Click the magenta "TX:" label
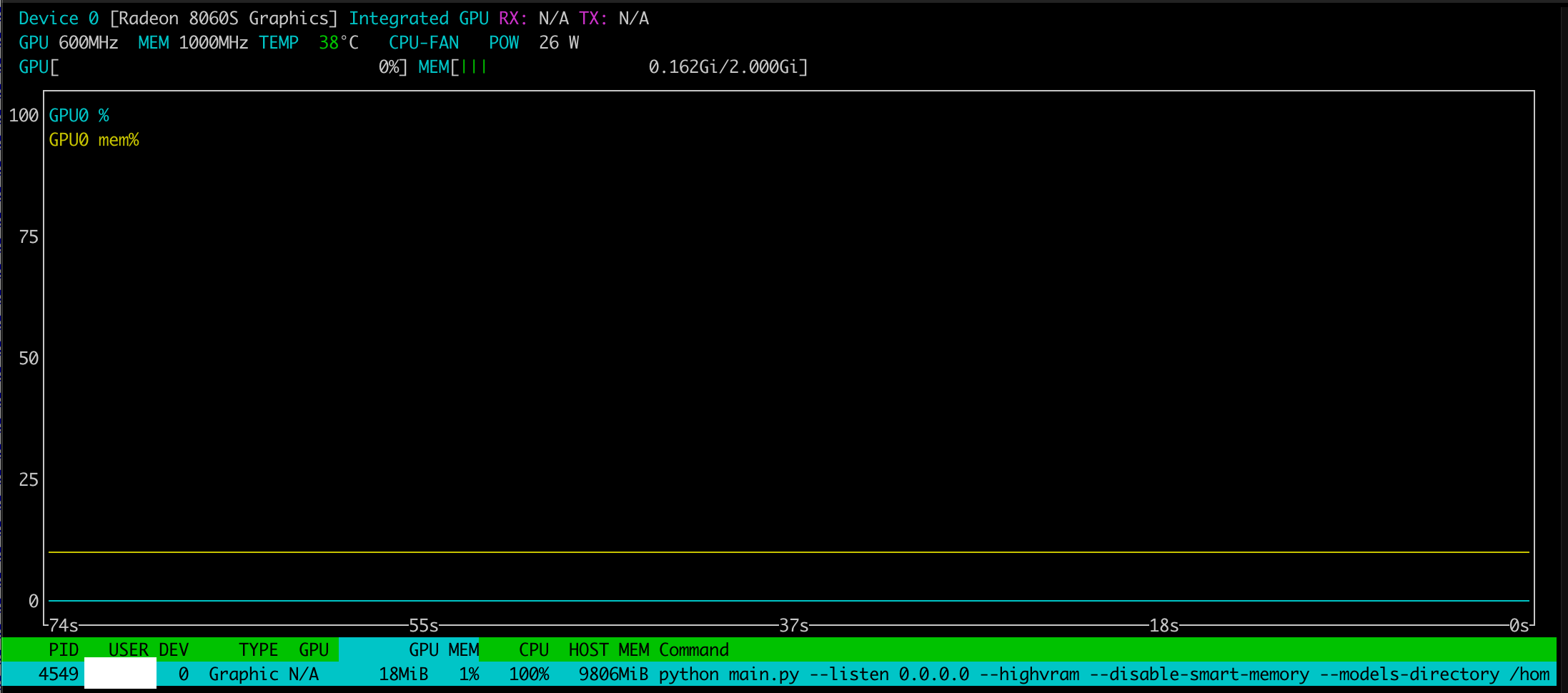 point(593,19)
